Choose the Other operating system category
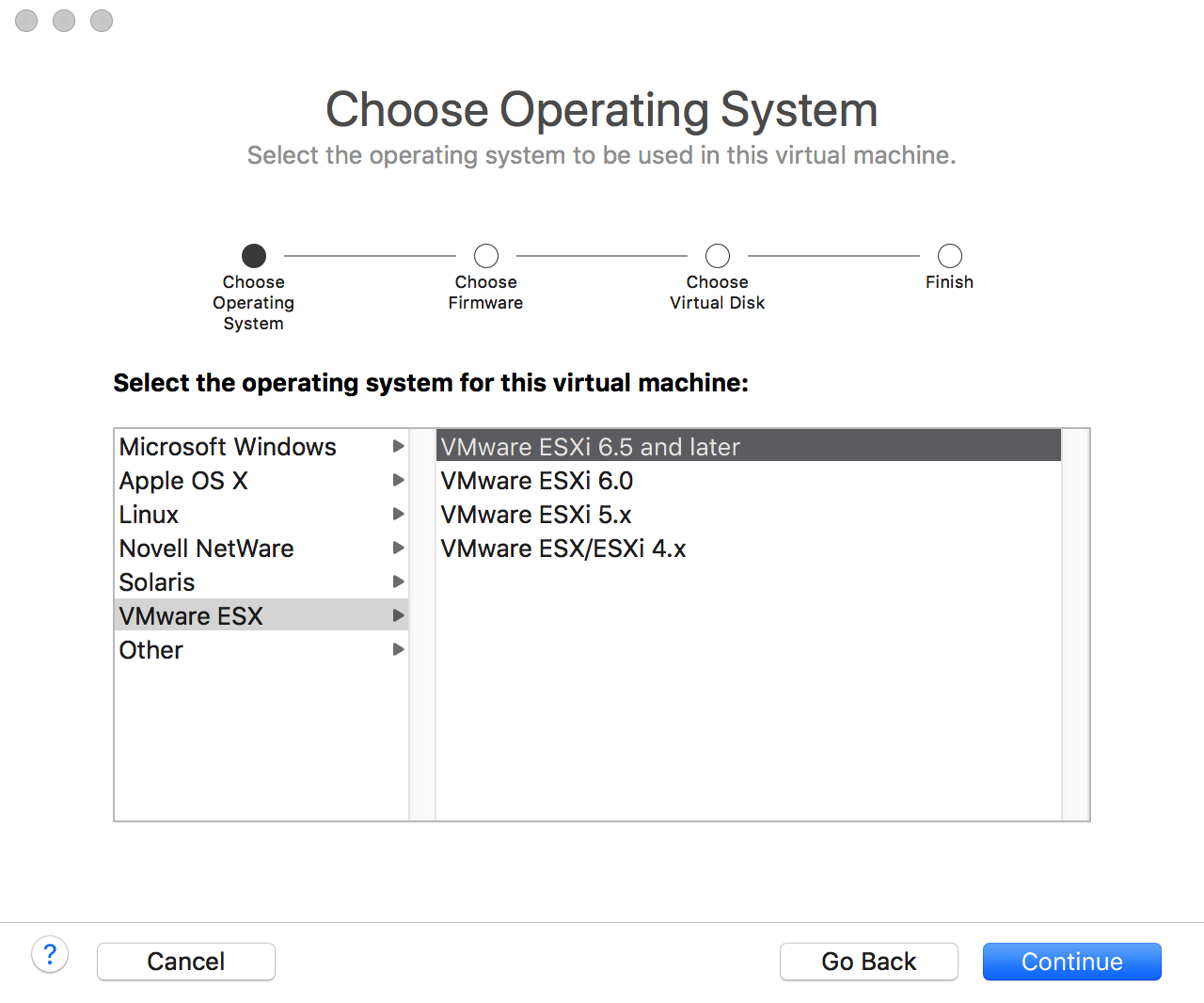 pyautogui.click(x=151, y=650)
